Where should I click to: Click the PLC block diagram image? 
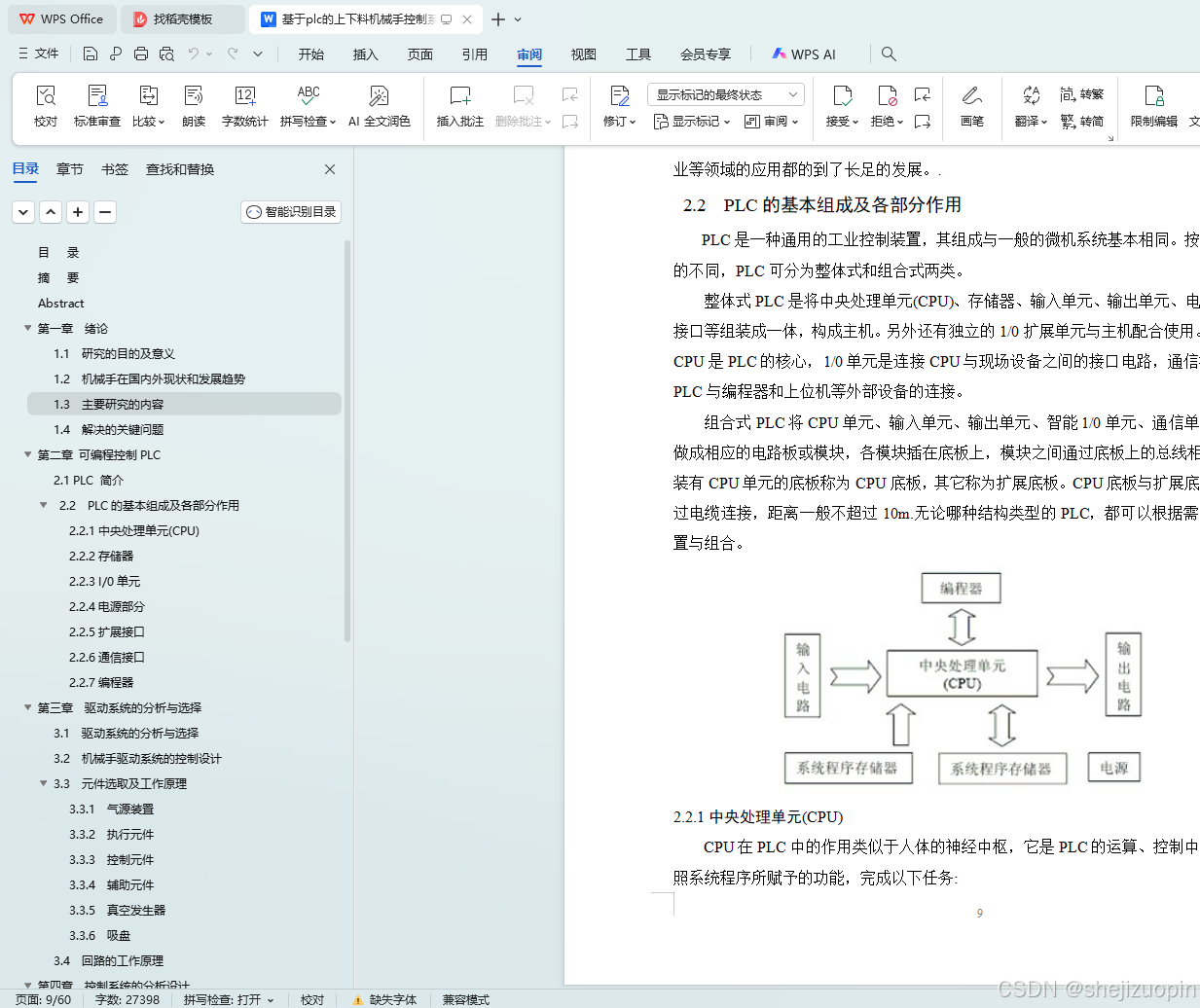[x=962, y=678]
